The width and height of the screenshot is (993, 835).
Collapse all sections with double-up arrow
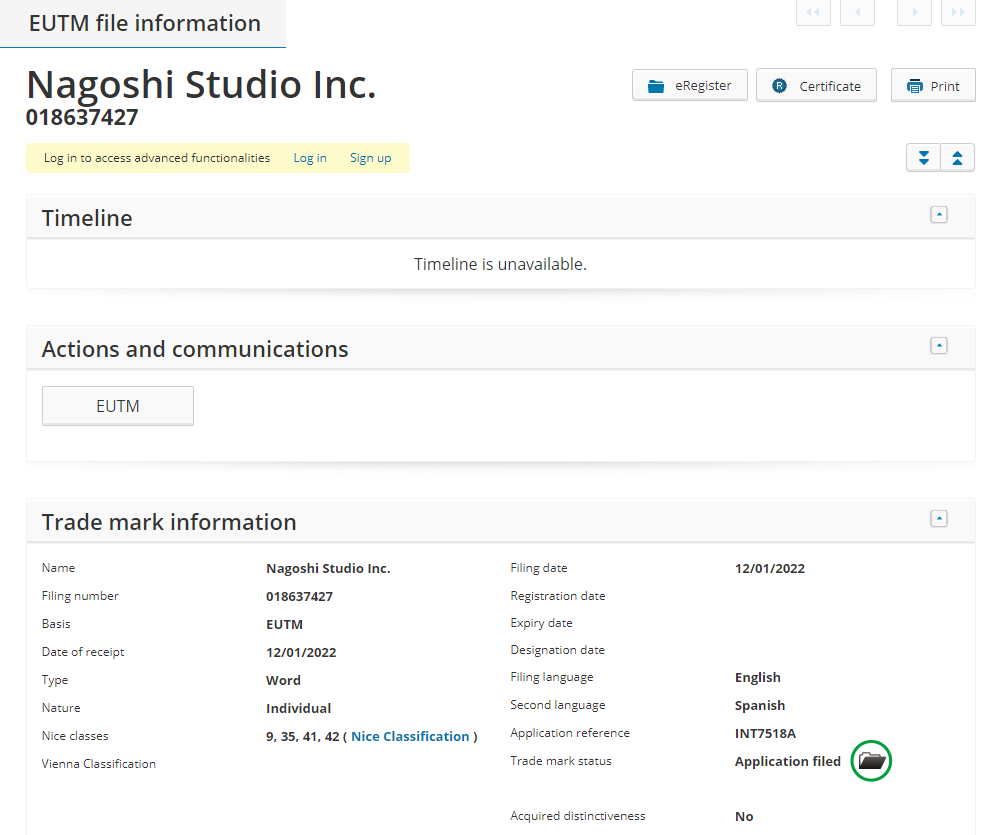pos(957,158)
